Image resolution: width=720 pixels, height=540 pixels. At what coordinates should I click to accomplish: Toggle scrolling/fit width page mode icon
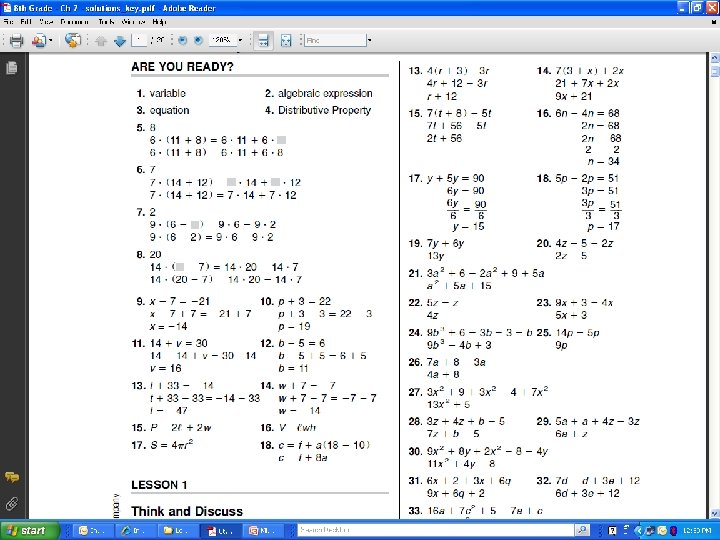point(263,40)
